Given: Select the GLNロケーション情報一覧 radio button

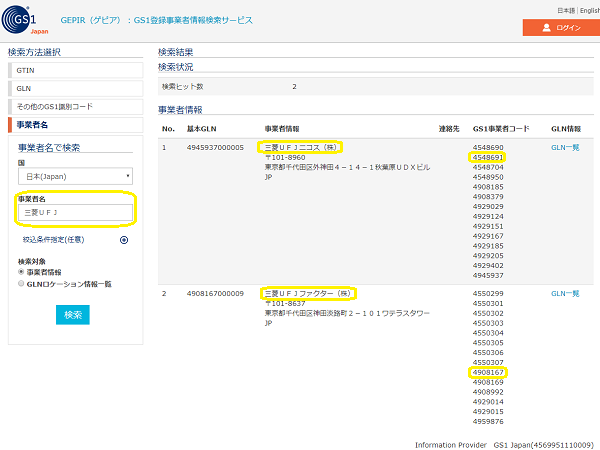Looking at the screenshot, I should tap(21, 284).
